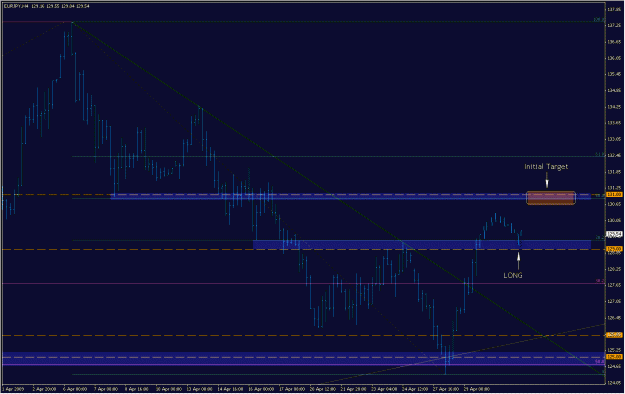The height and width of the screenshot is (394, 625).
Task: Click the 136.05 tick on price scale
Action: click(x=615, y=58)
